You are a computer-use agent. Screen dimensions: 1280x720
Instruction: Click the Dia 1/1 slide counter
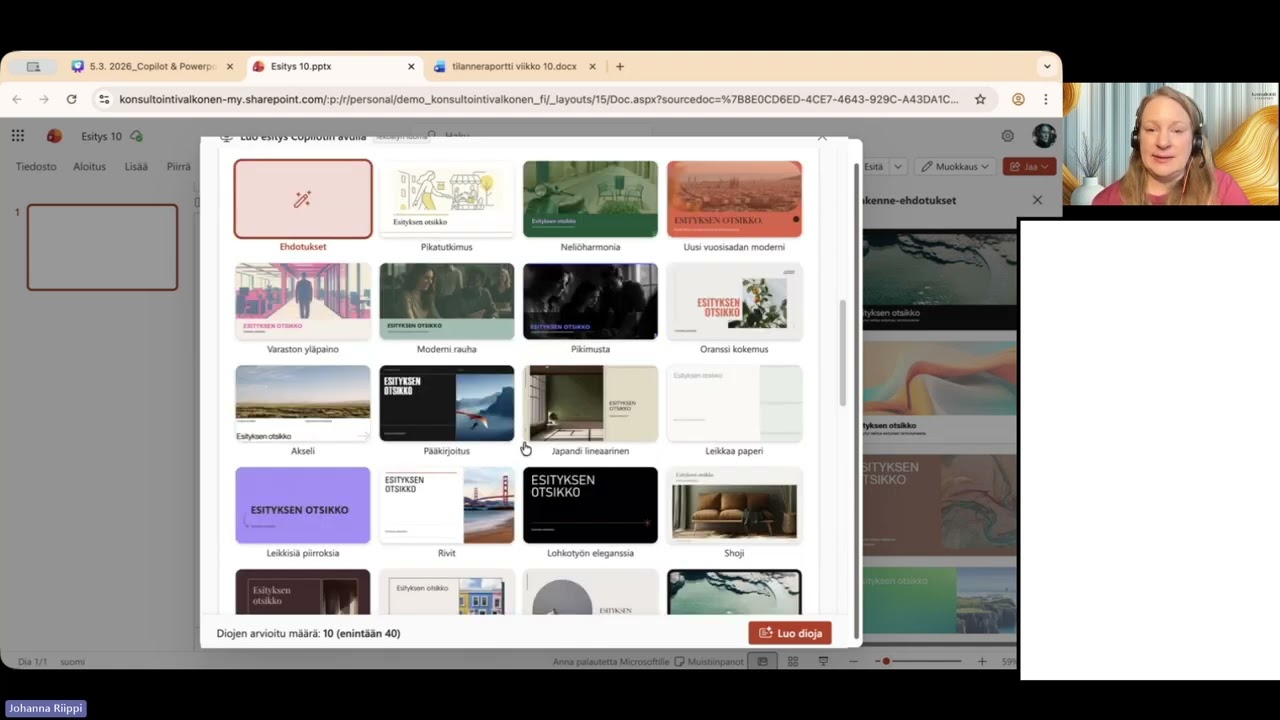point(32,662)
